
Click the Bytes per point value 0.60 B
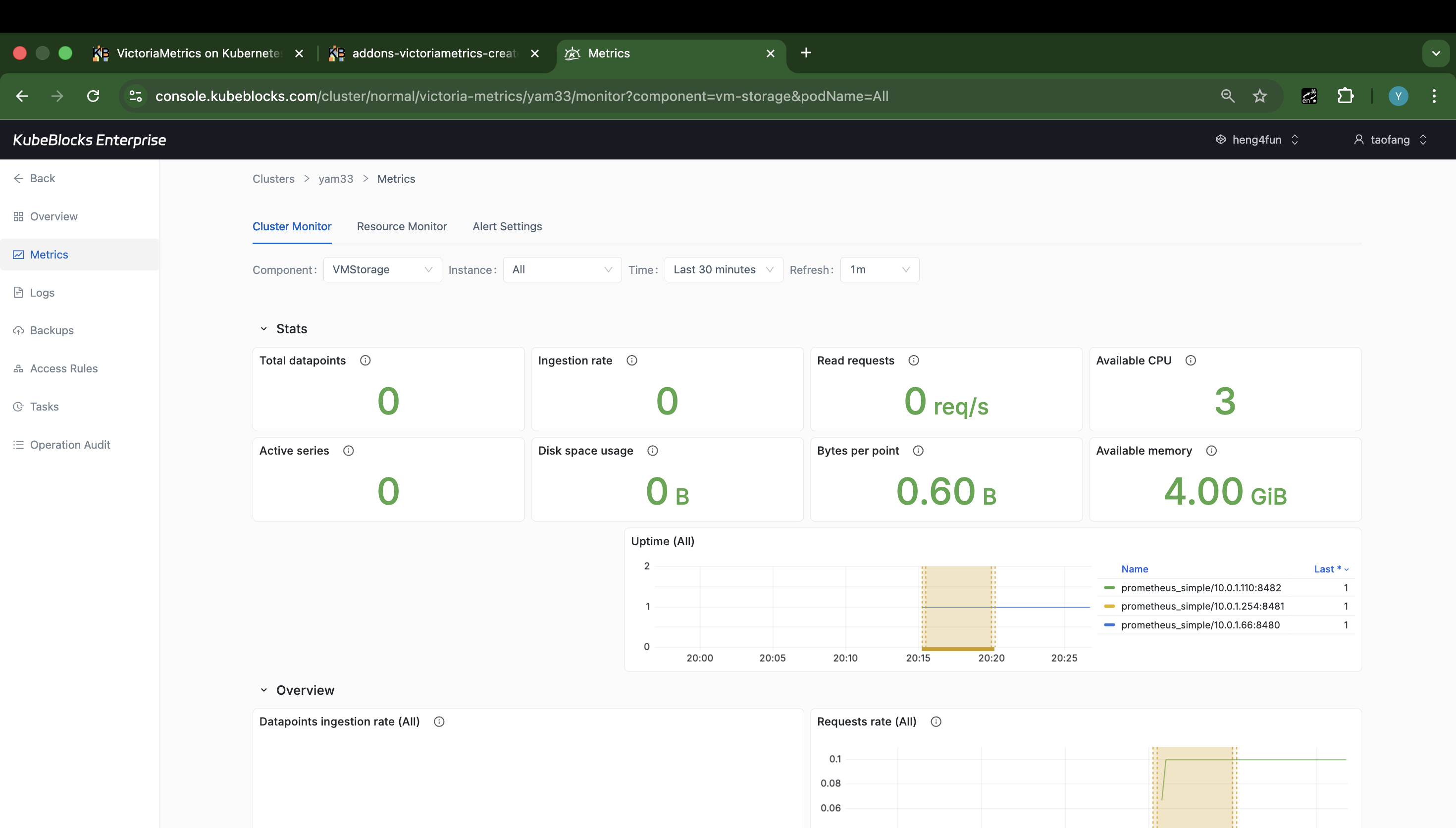click(946, 492)
